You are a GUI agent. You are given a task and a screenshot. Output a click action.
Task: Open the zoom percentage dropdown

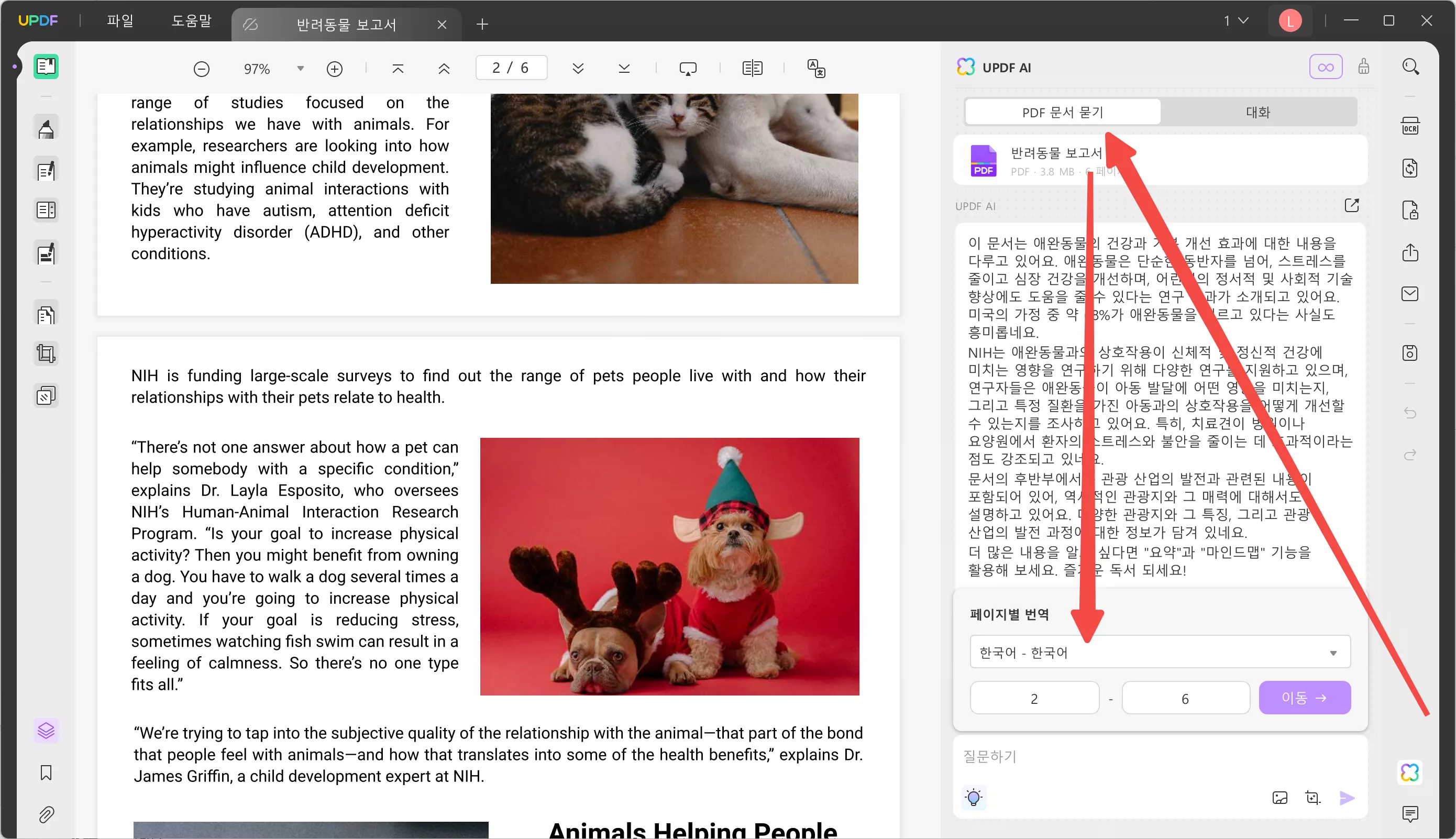click(x=300, y=69)
